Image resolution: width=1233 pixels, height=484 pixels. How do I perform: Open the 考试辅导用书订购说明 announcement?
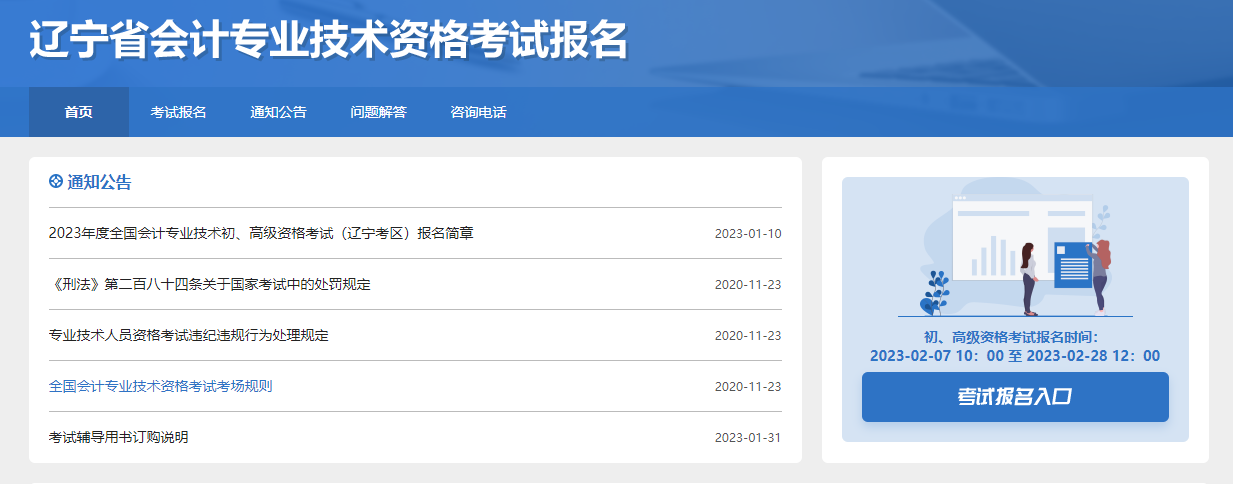118,437
